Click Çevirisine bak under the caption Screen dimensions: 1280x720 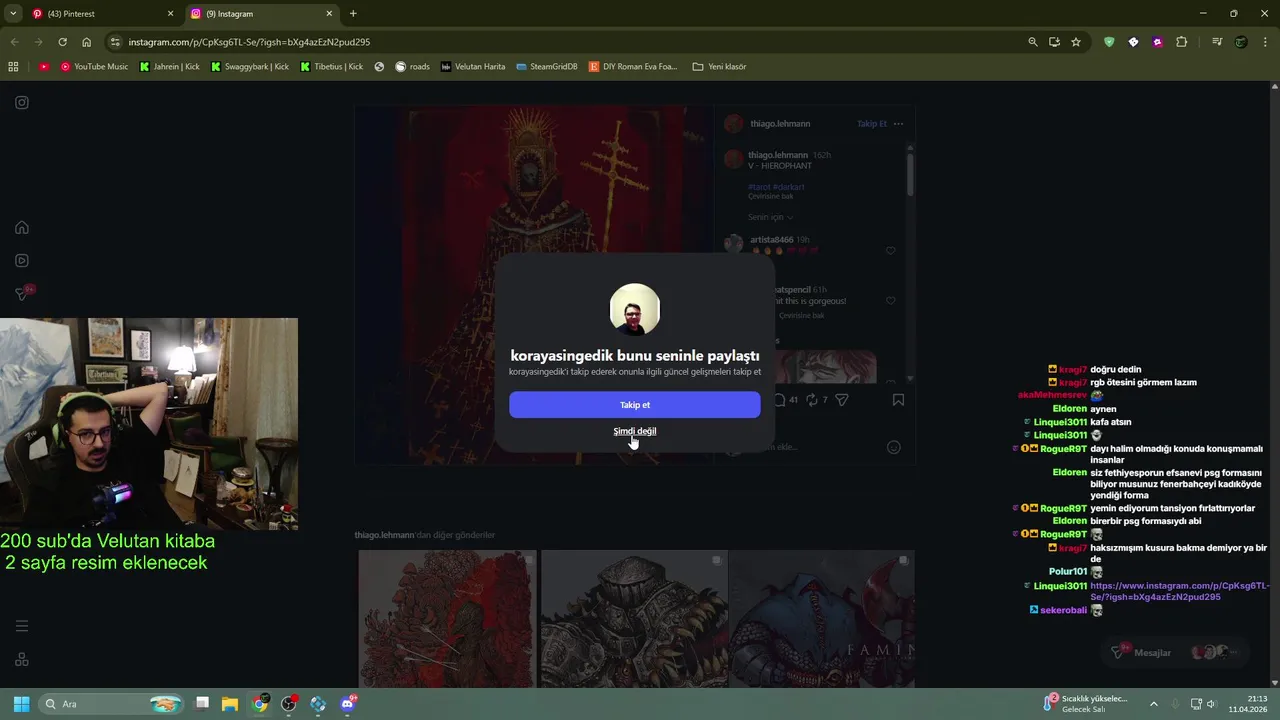tap(771, 196)
